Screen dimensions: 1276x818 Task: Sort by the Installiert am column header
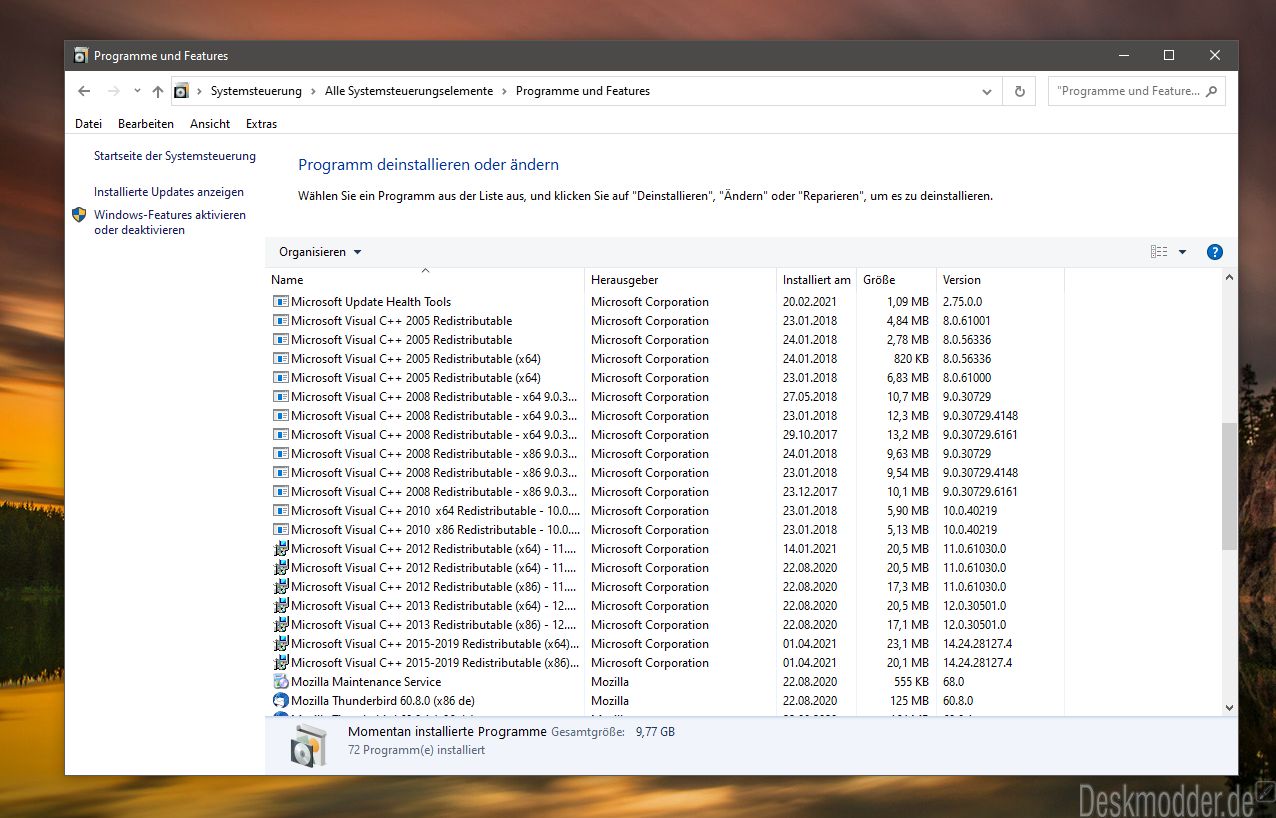click(x=816, y=280)
